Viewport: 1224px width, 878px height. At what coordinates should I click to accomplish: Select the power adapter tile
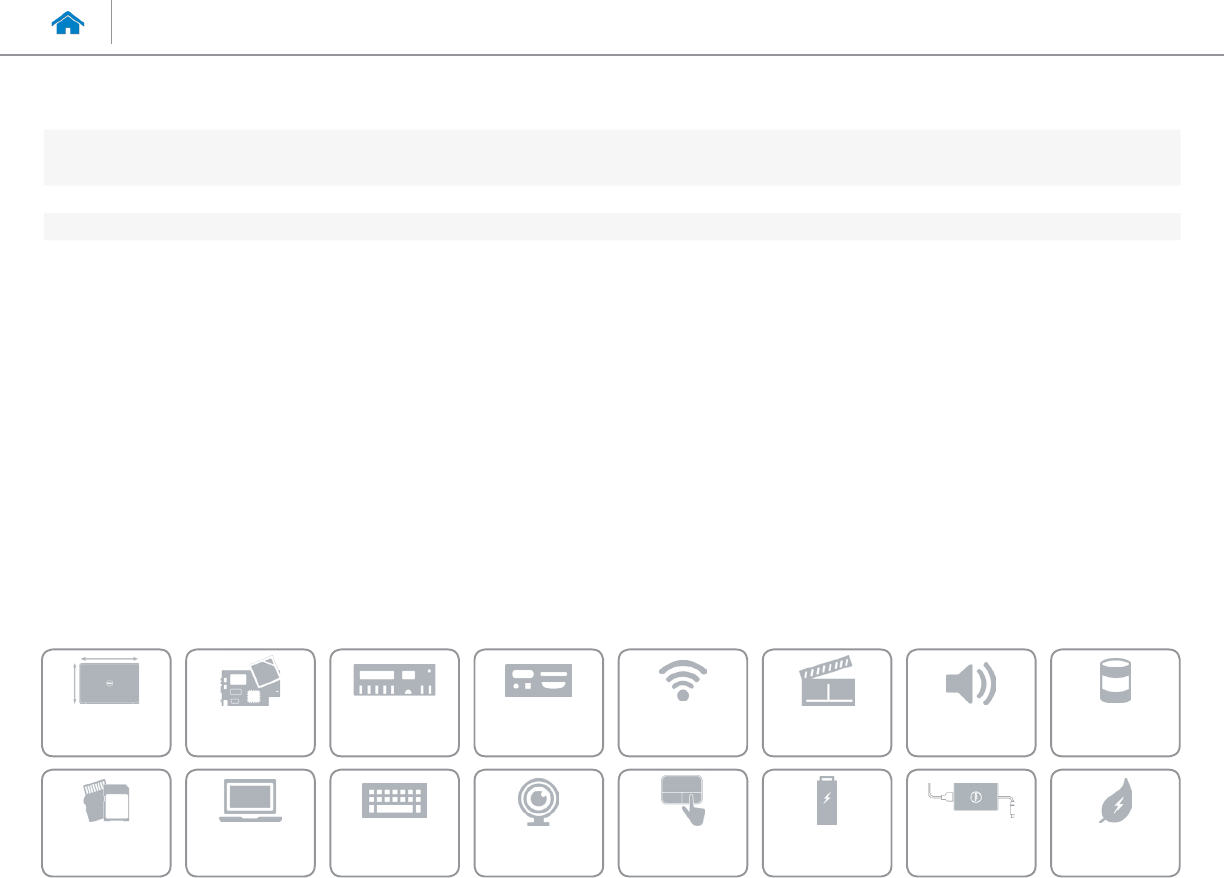[x=970, y=822]
